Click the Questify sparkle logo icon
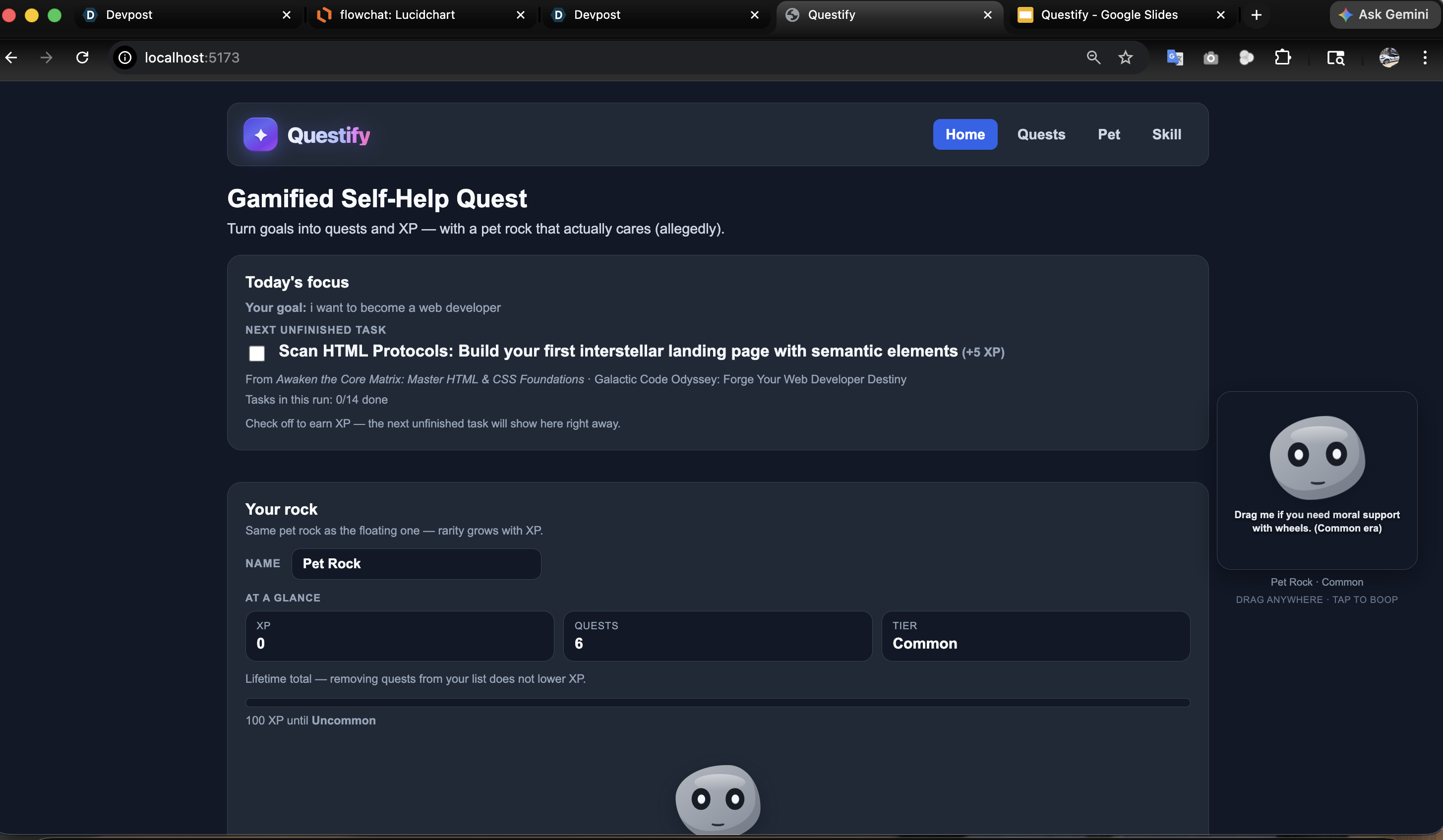Screen dimensions: 1443x840 click(x=260, y=134)
